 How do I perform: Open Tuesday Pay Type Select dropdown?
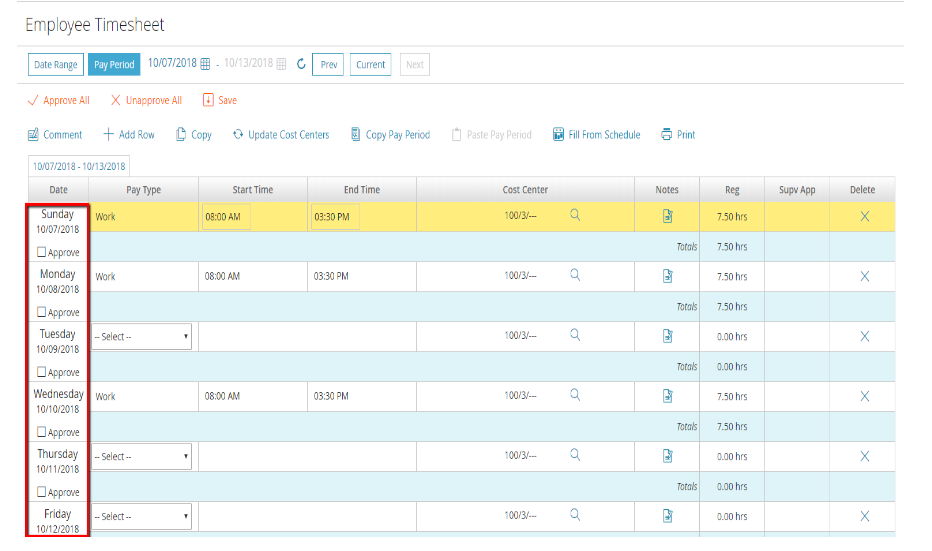[x=141, y=336]
